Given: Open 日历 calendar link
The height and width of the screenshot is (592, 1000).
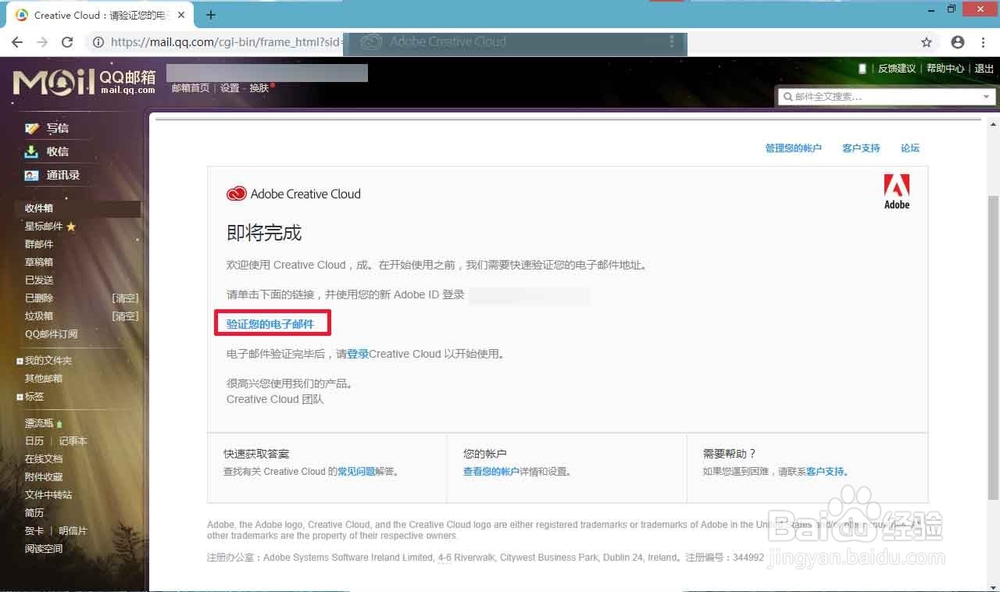Looking at the screenshot, I should tap(34, 441).
